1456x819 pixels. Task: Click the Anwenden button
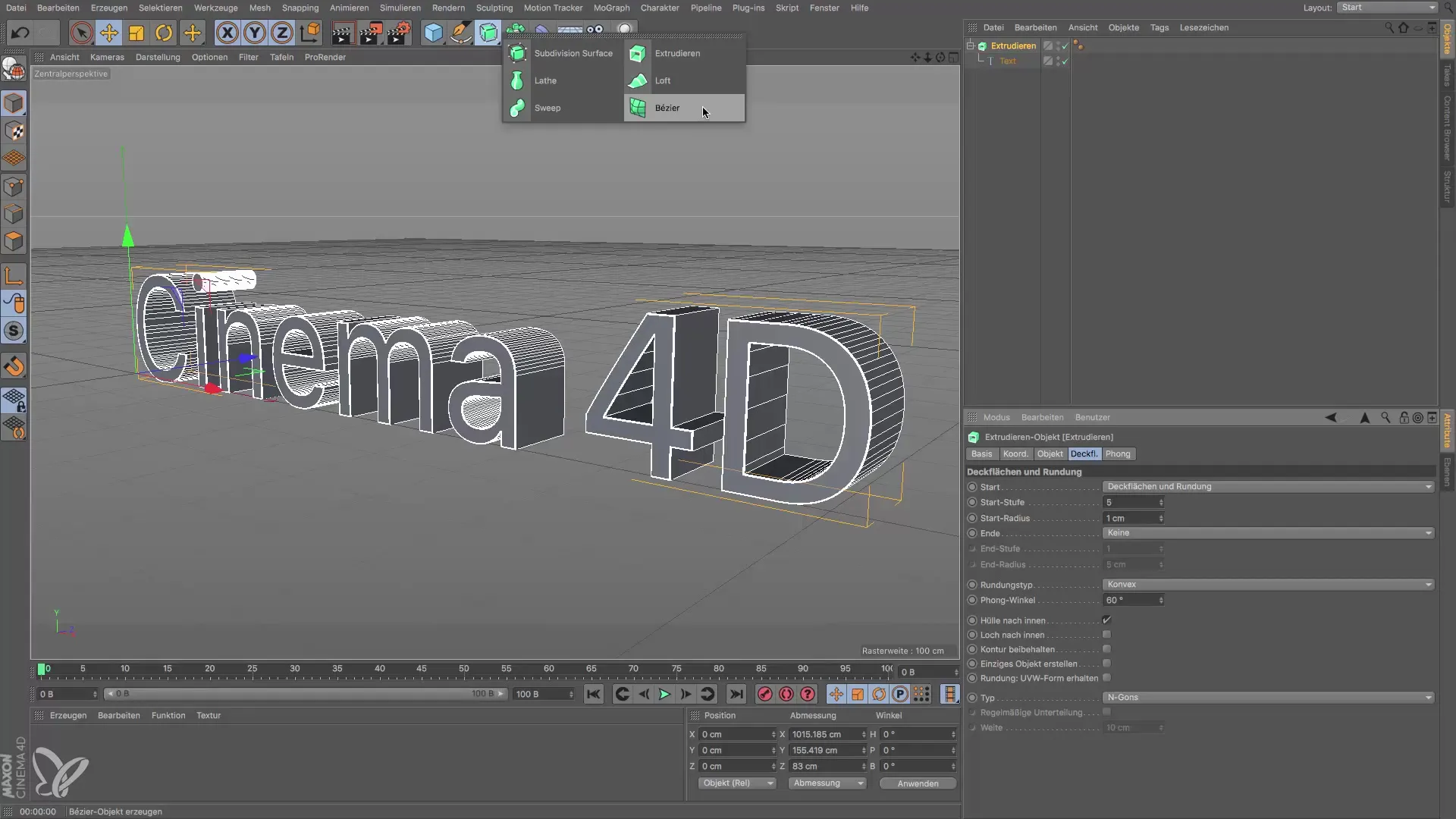pos(918,783)
